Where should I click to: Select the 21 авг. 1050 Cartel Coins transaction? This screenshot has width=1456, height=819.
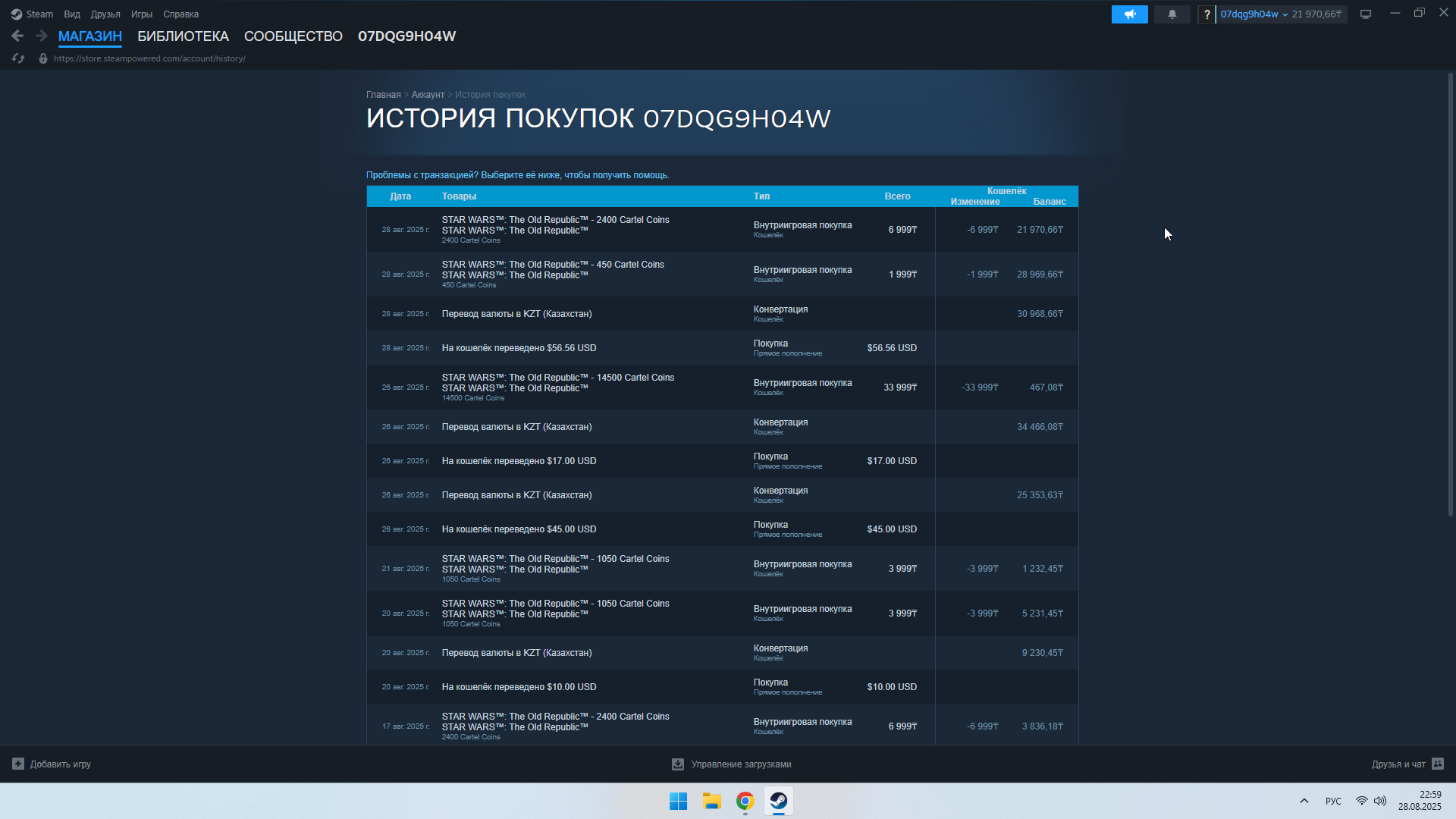tap(722, 568)
